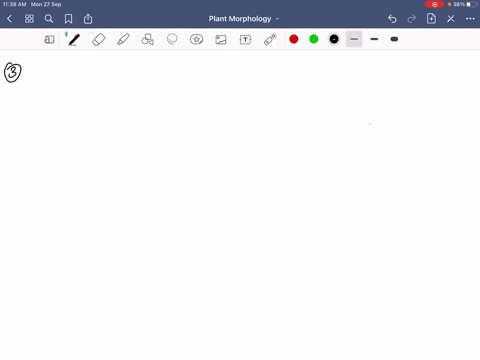Add a new page
The width and height of the screenshot is (480, 360).
431,19
